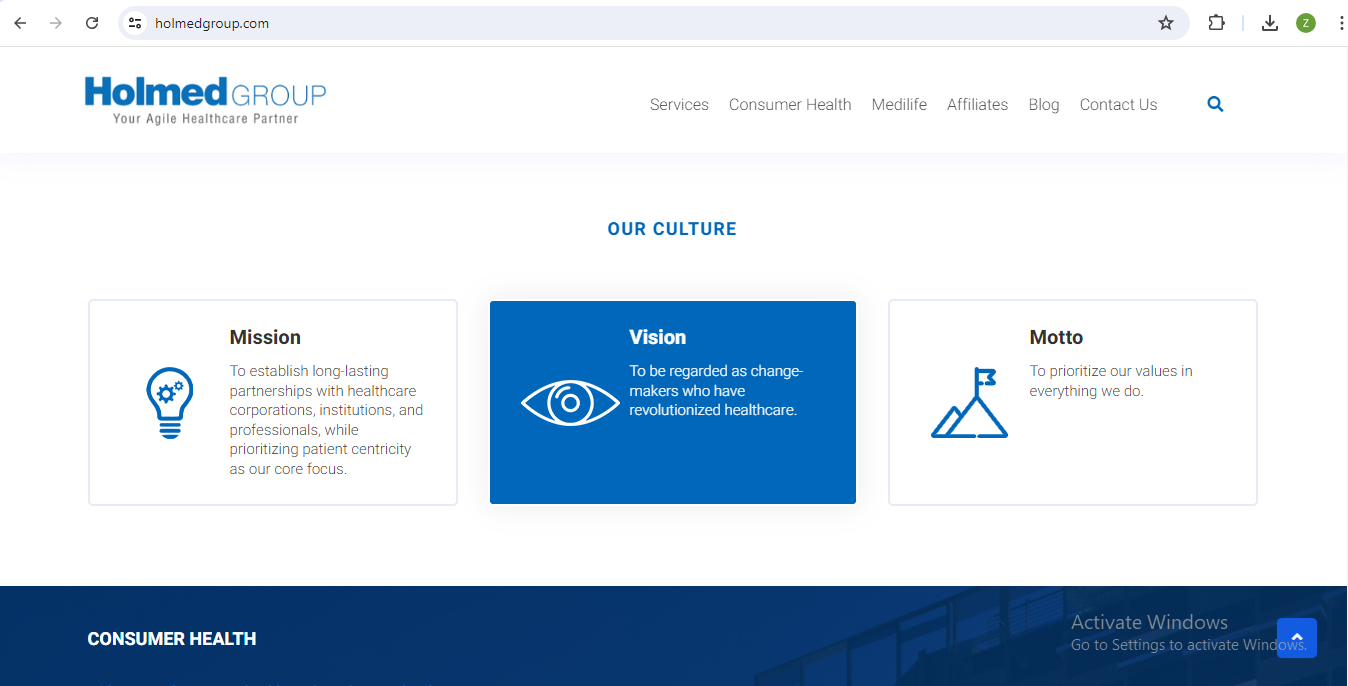1348x686 pixels.
Task: Visit the Blog link
Action: (1043, 105)
